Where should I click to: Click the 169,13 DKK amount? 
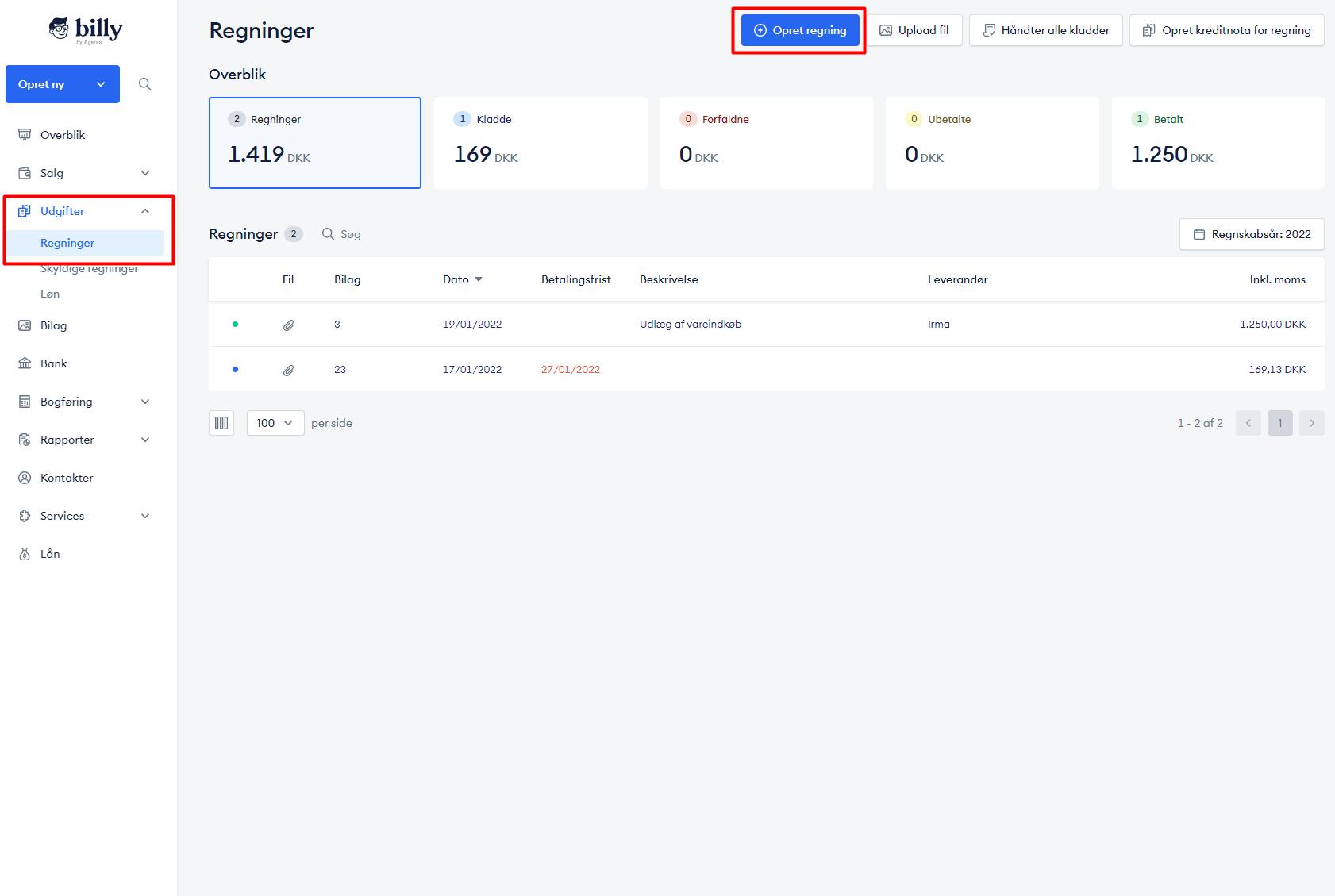[1277, 369]
